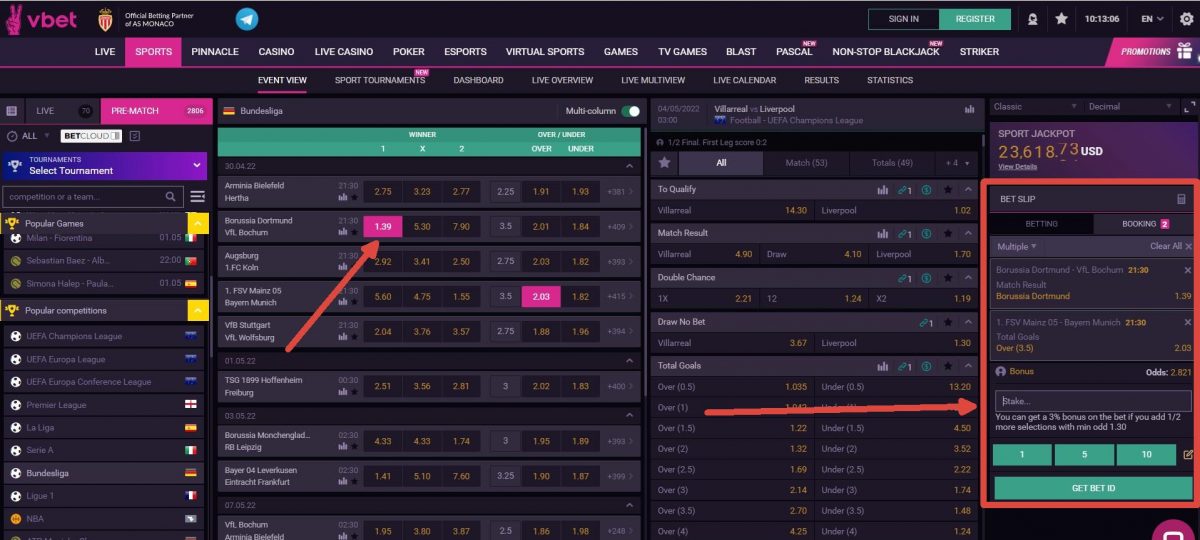Open live support agent icon

coord(1033,18)
